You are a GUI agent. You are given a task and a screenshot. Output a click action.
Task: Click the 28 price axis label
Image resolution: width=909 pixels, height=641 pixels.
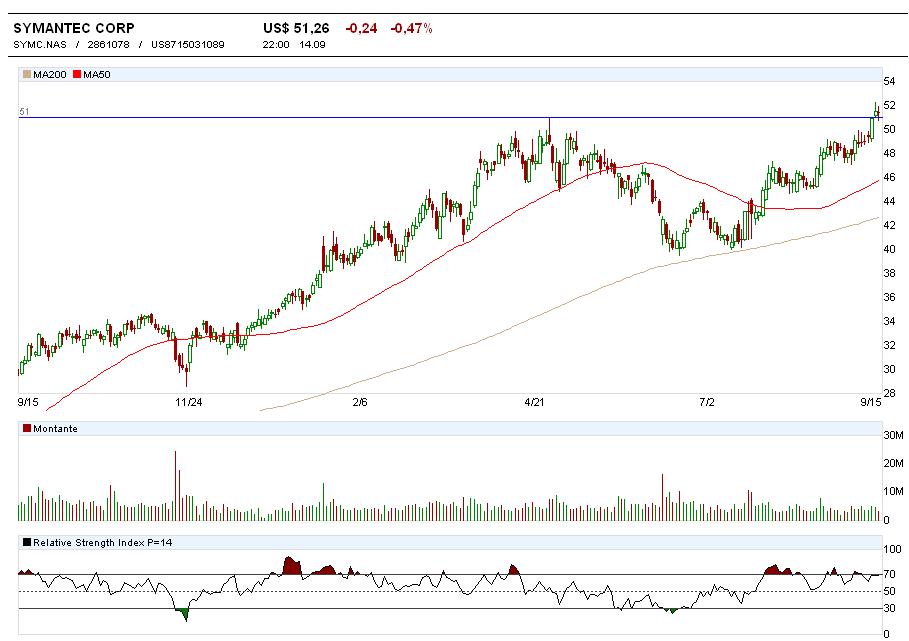[x=889, y=393]
